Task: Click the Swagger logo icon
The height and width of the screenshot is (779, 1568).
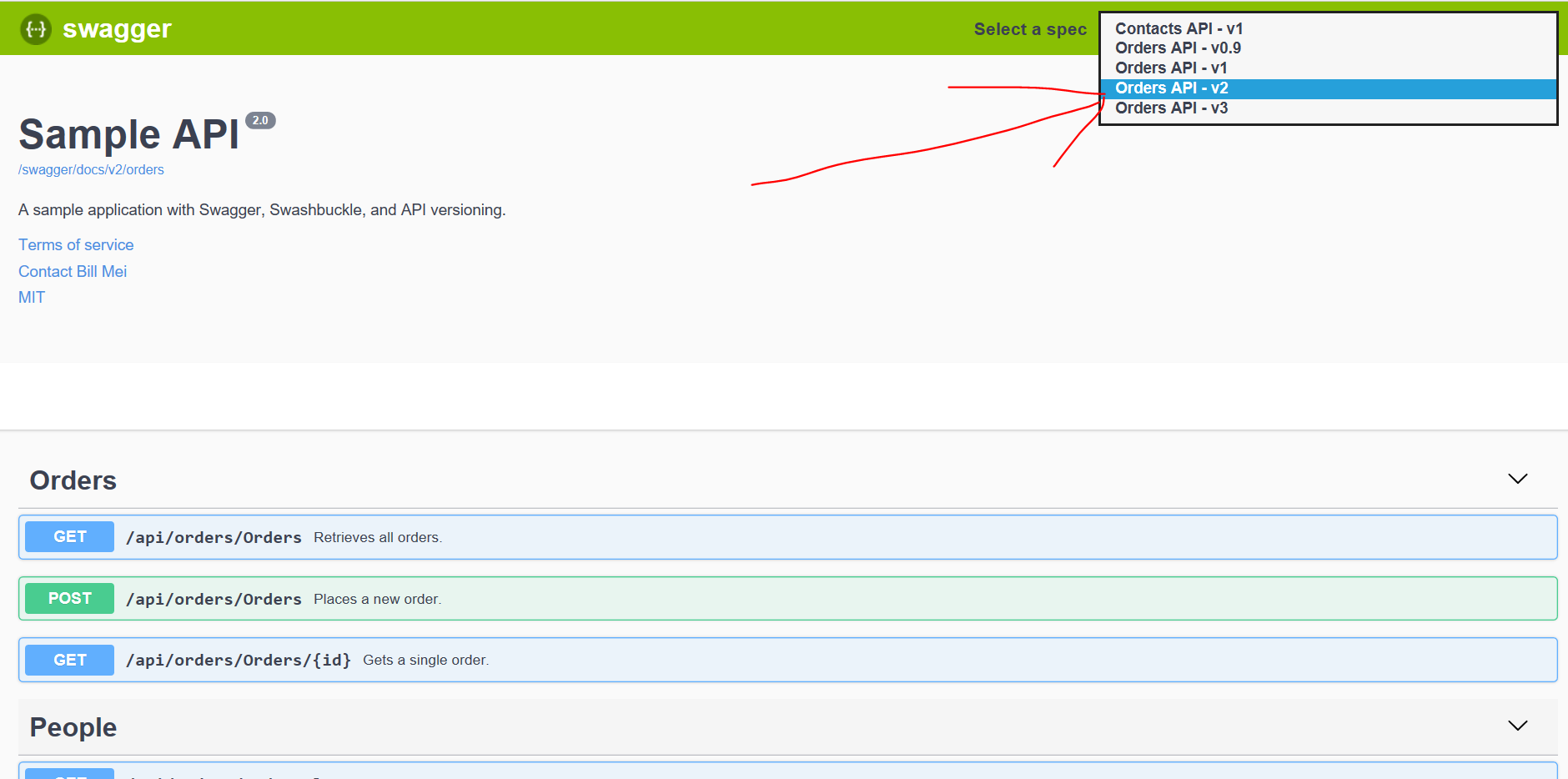Action: click(x=36, y=29)
